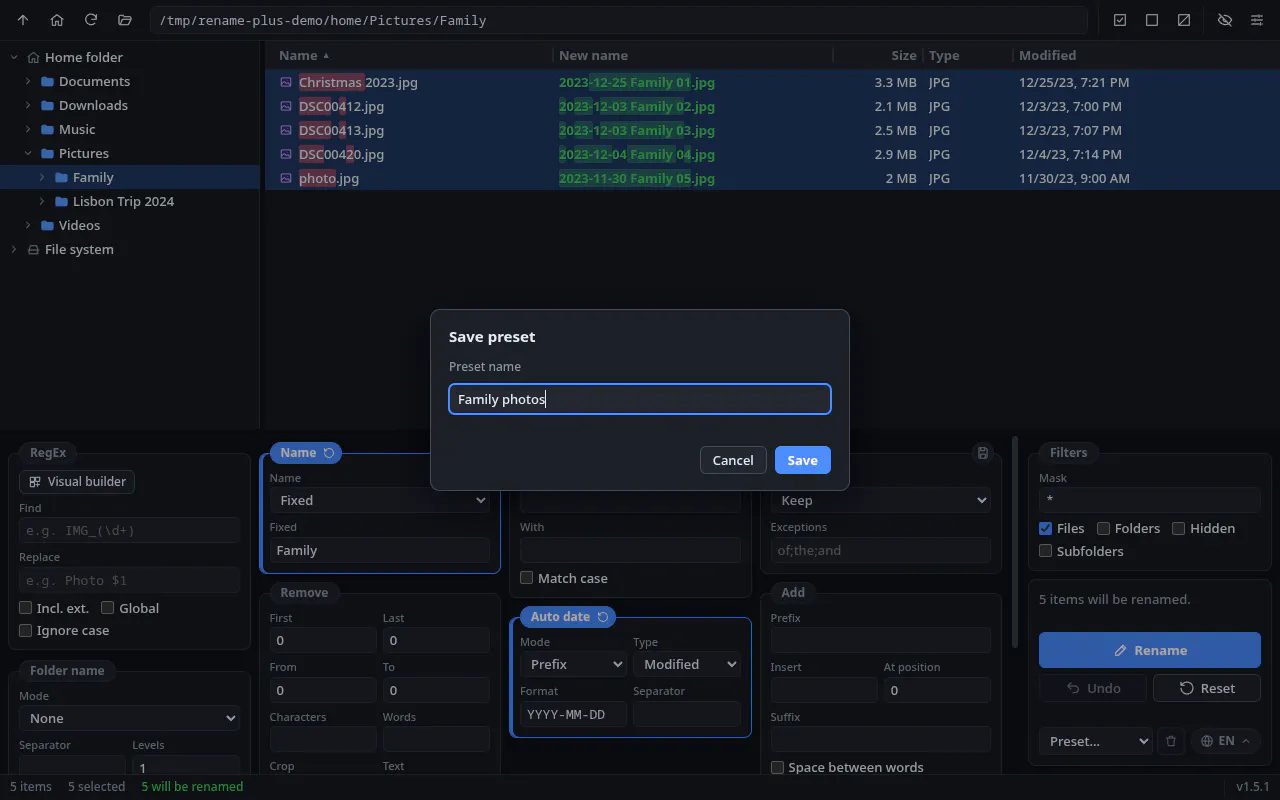
Task: Reset the Name section with its circular arrow
Action: click(x=329, y=453)
